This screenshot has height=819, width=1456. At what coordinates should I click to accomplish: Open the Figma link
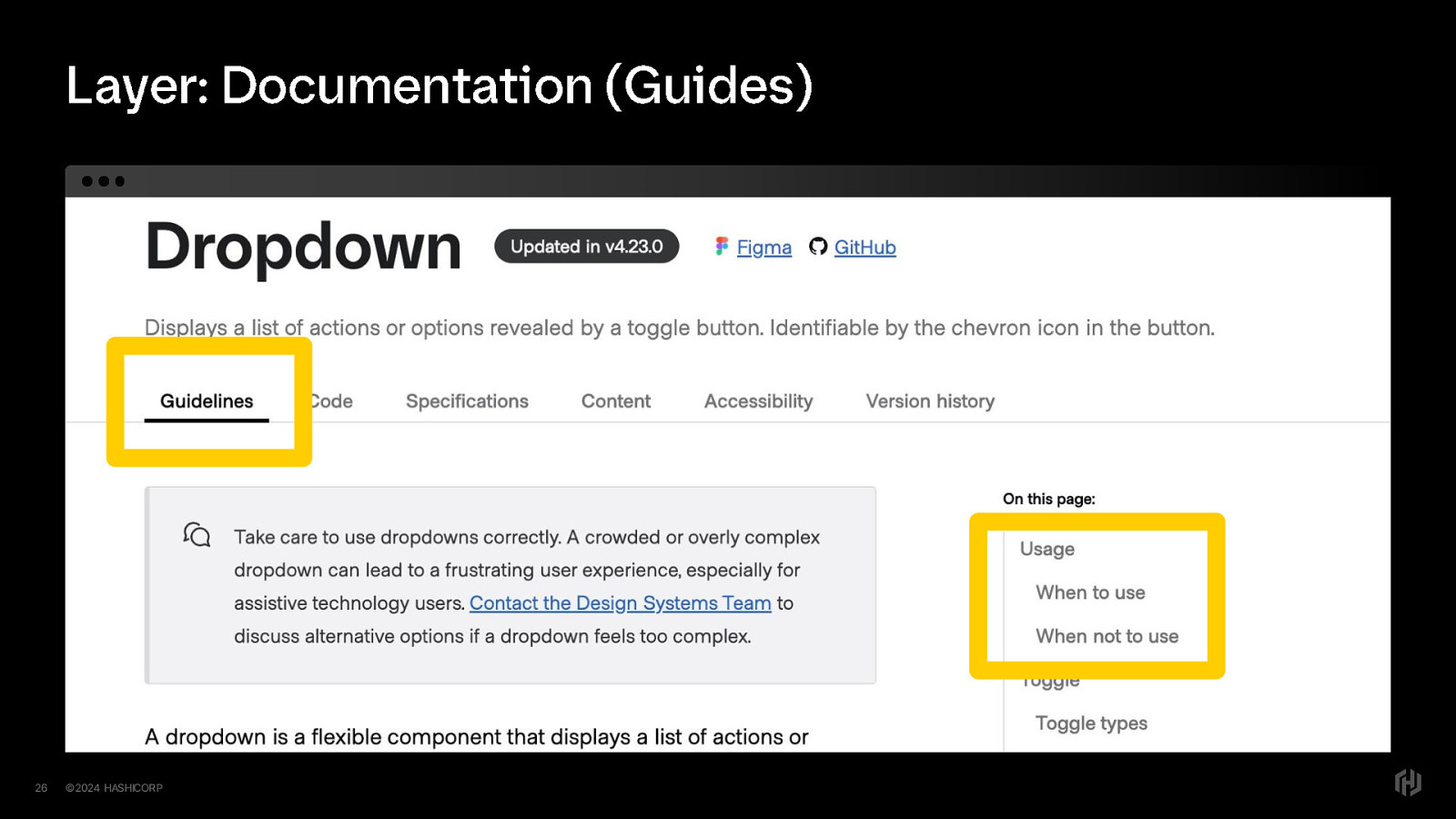[x=763, y=248]
